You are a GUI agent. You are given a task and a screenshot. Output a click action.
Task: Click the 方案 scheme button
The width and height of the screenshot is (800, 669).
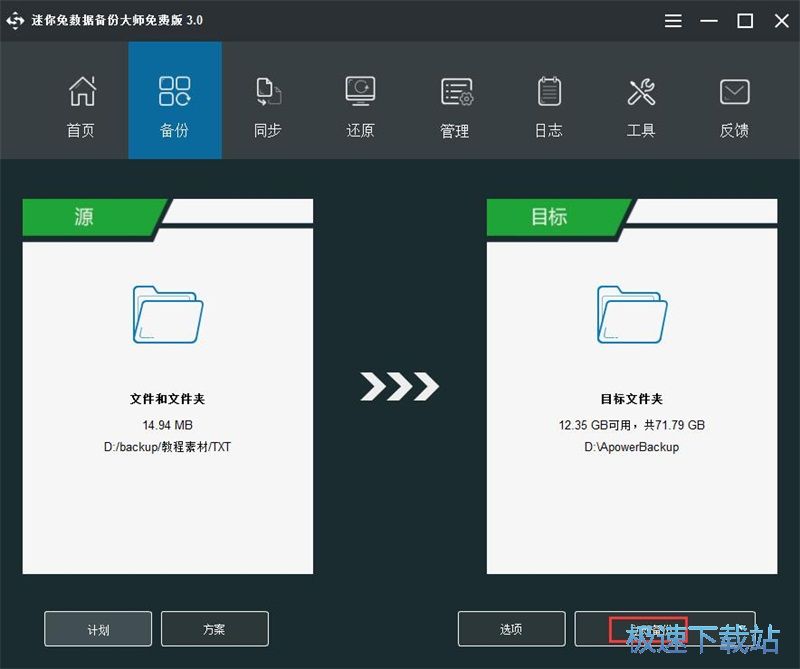pos(214,629)
